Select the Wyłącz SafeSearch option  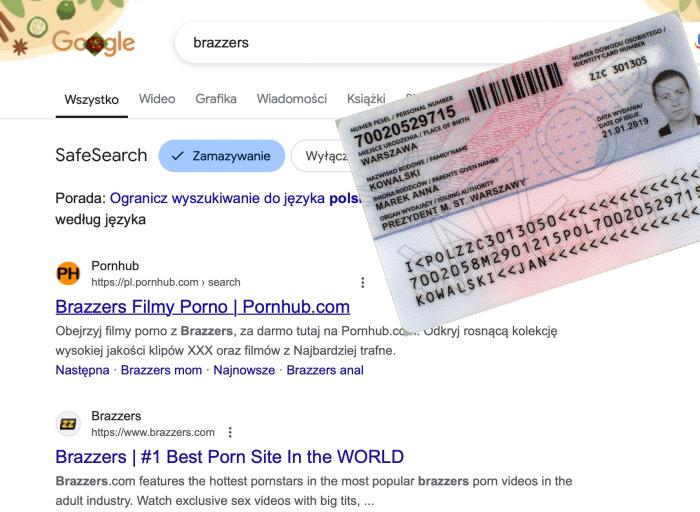pyautogui.click(x=320, y=156)
